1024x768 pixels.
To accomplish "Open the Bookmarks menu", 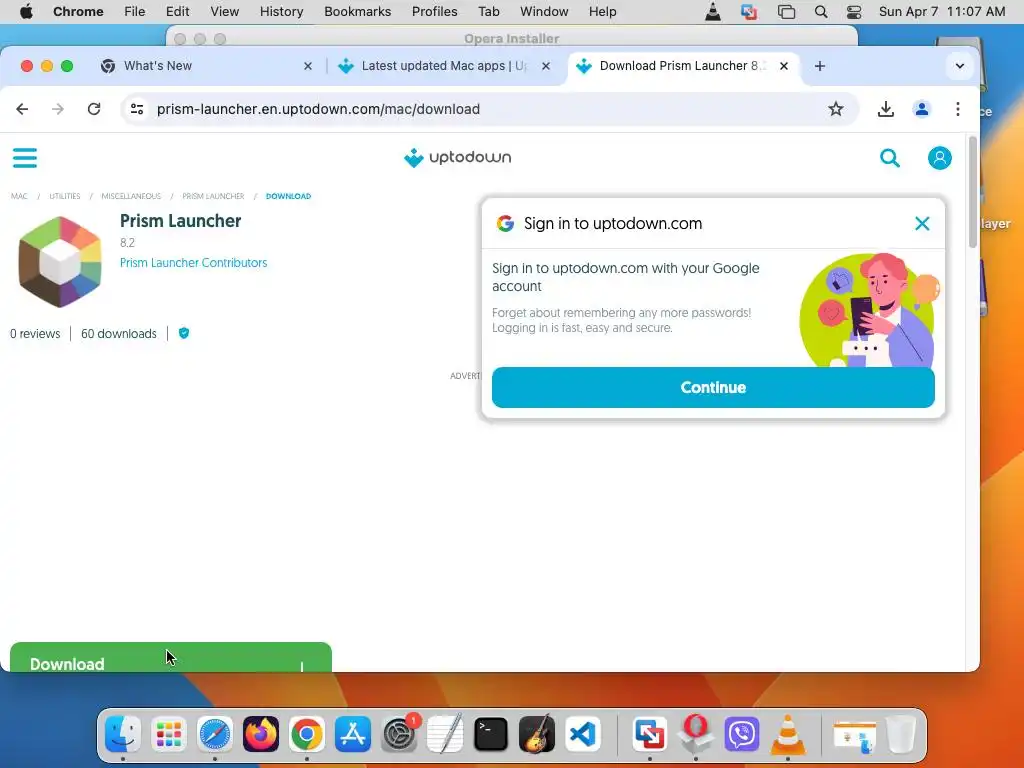I will click(357, 12).
